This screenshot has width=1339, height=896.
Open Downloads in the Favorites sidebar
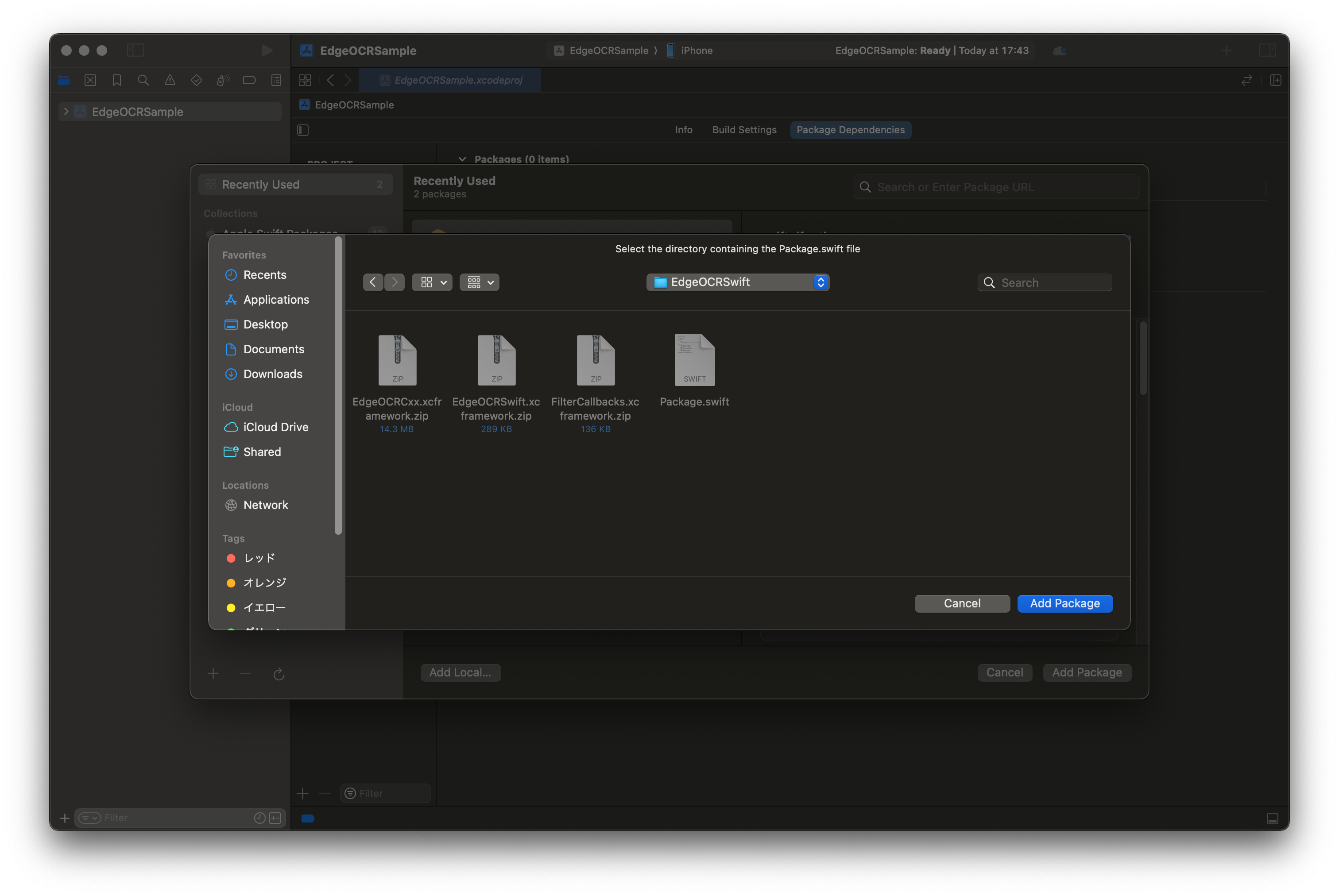272,374
